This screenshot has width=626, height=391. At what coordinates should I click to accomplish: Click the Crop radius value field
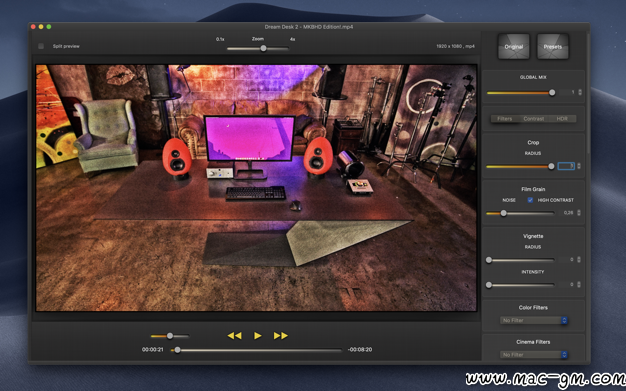click(x=566, y=166)
